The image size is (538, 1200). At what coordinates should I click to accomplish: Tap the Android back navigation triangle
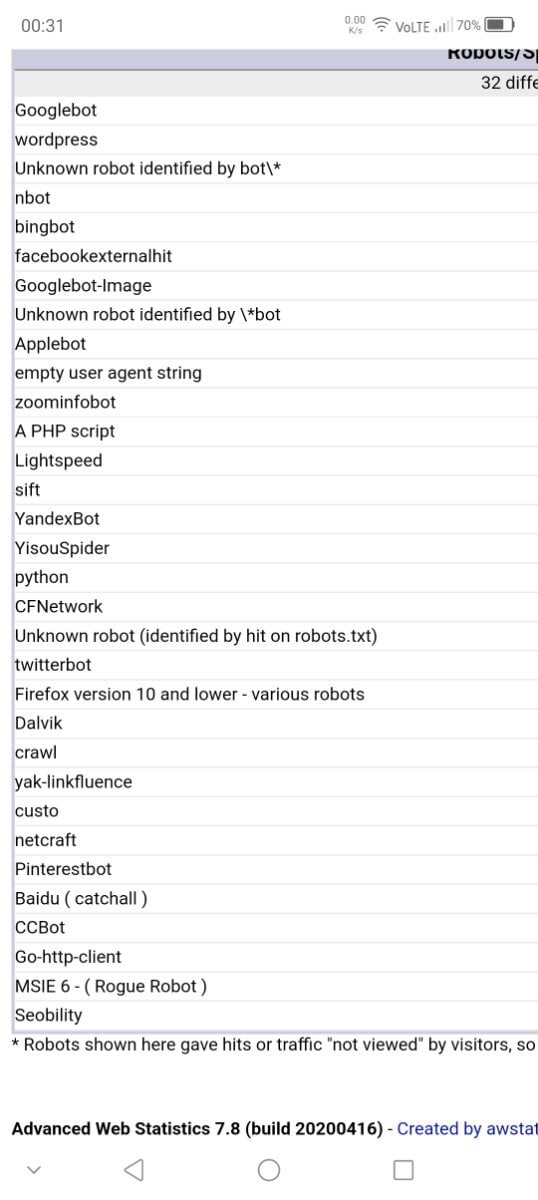[134, 1169]
